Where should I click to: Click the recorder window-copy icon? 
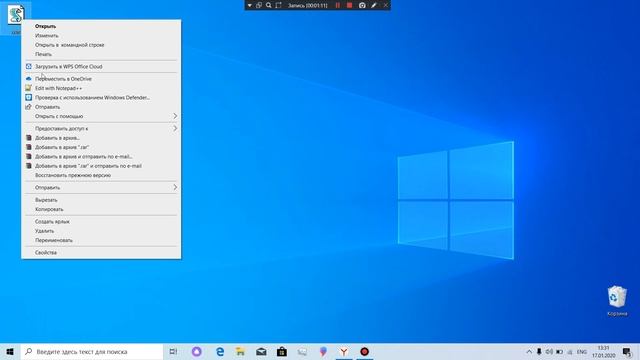pos(259,5)
